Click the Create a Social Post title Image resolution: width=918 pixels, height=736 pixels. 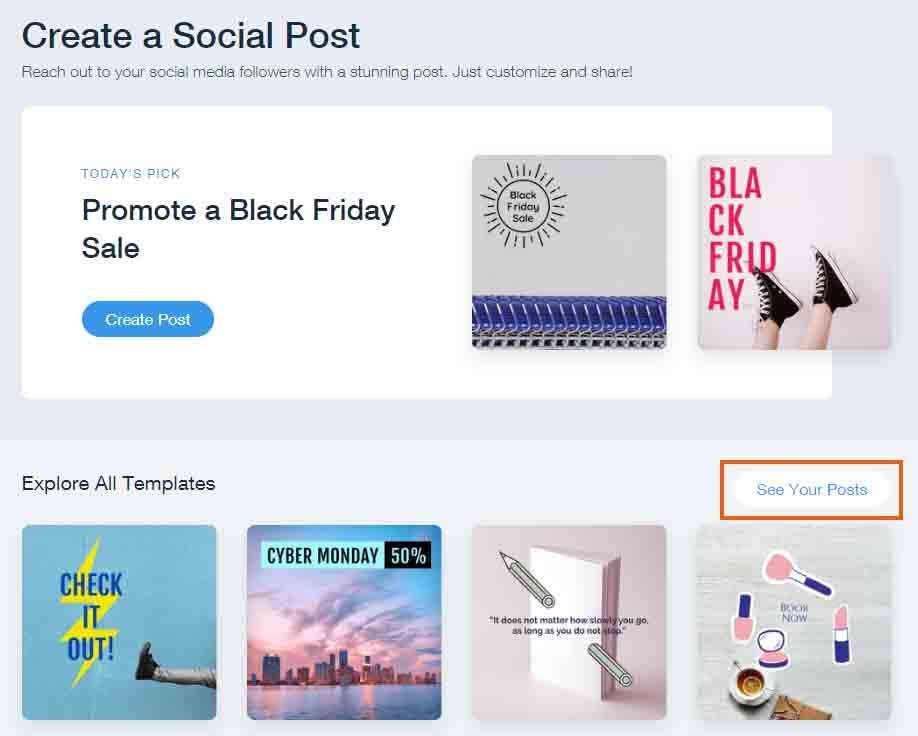[x=191, y=35]
